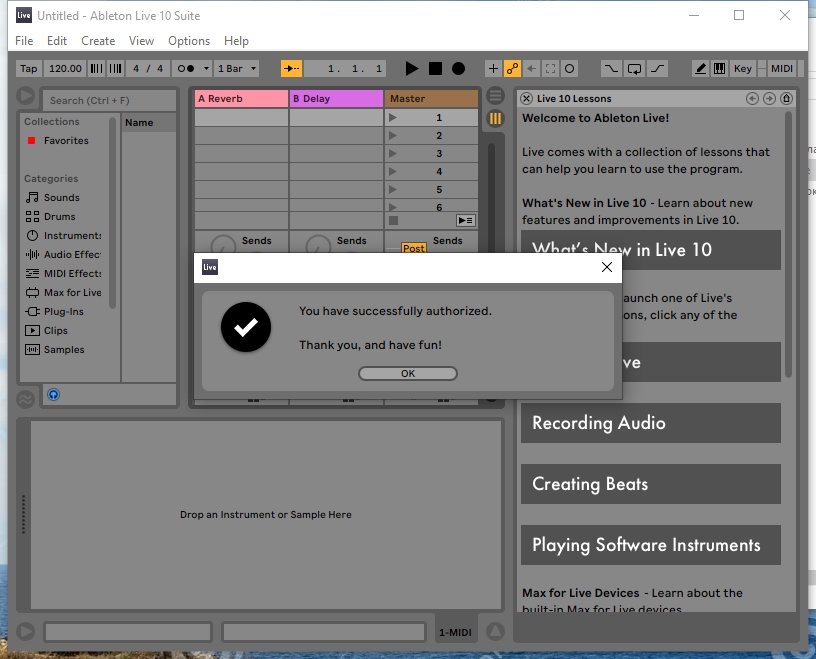Viewport: 816px width, 659px height.
Task: Open What's New in Live 10 lesson
Action: click(x=651, y=250)
